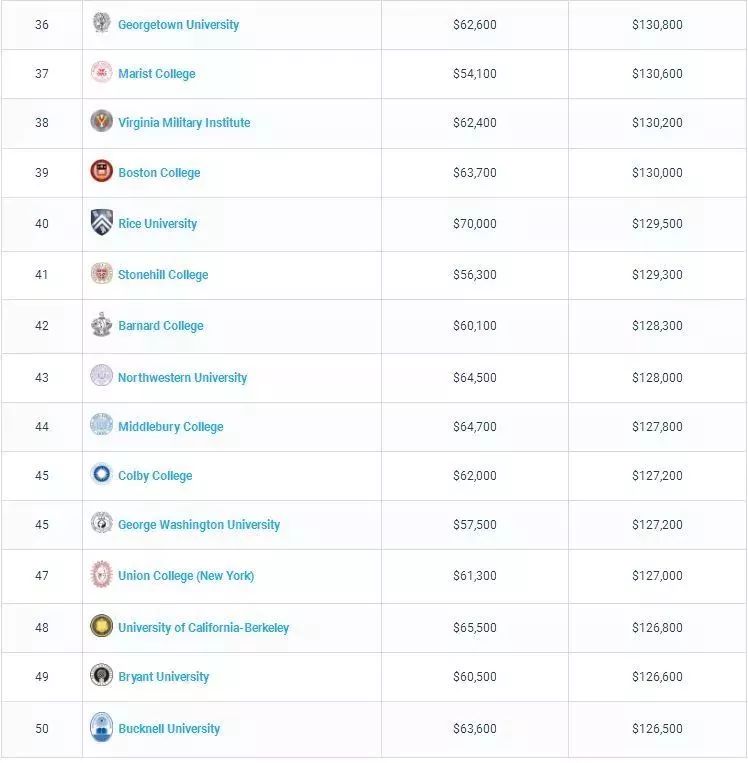This screenshot has height=763, width=748.
Task: Click the Boston College crest icon
Action: point(101,171)
